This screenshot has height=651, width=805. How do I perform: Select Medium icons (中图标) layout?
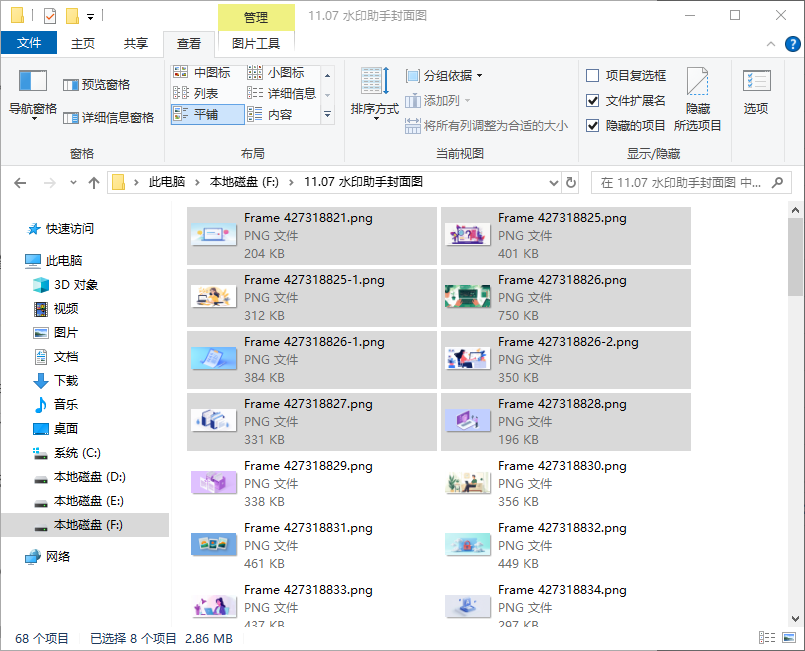(202, 72)
